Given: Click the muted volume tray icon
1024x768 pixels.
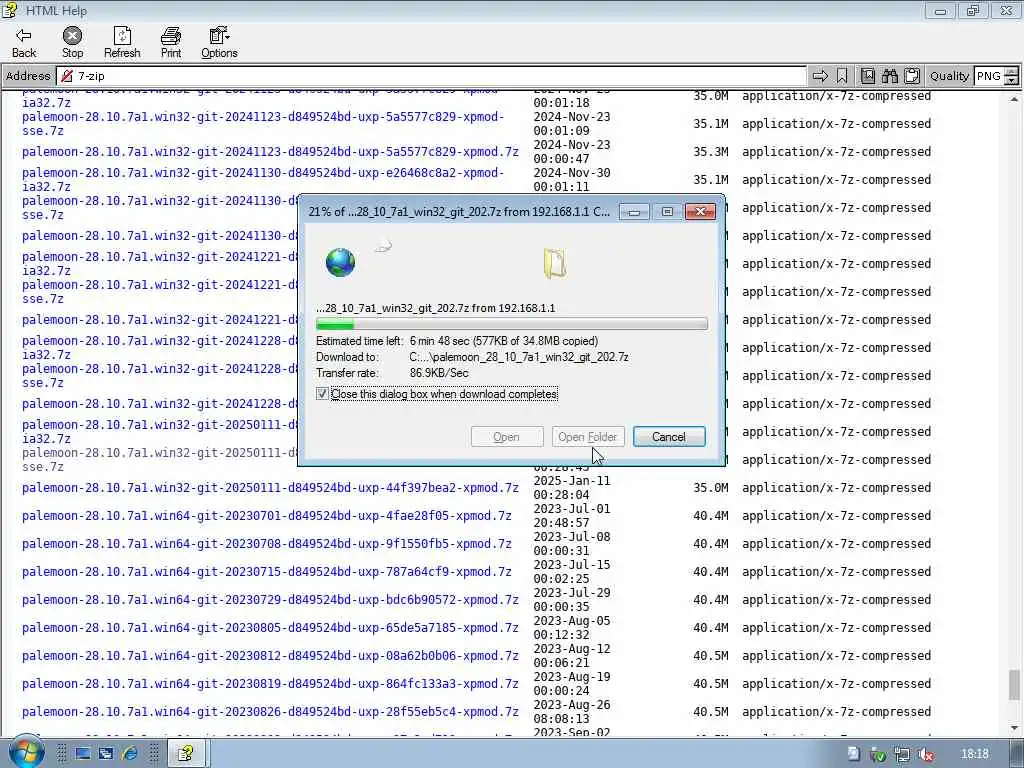Looking at the screenshot, I should 925,755.
